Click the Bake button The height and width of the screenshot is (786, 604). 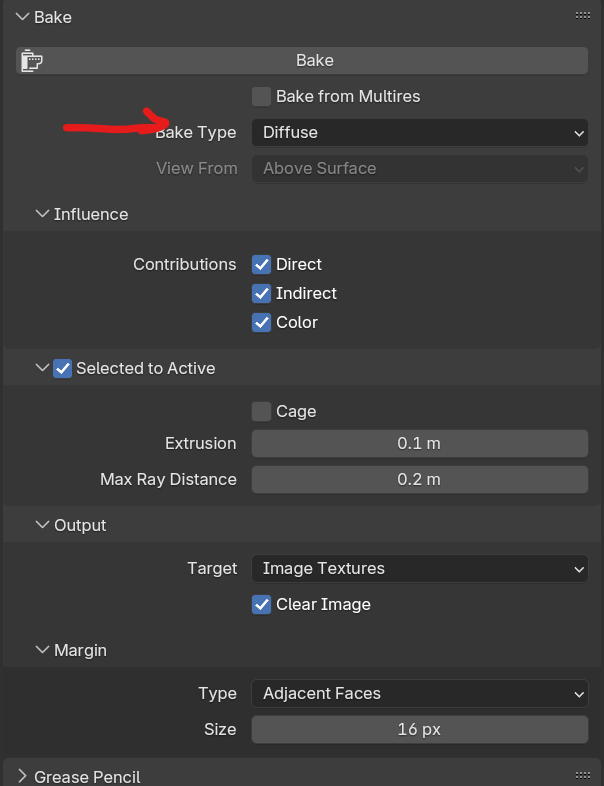pos(302,61)
